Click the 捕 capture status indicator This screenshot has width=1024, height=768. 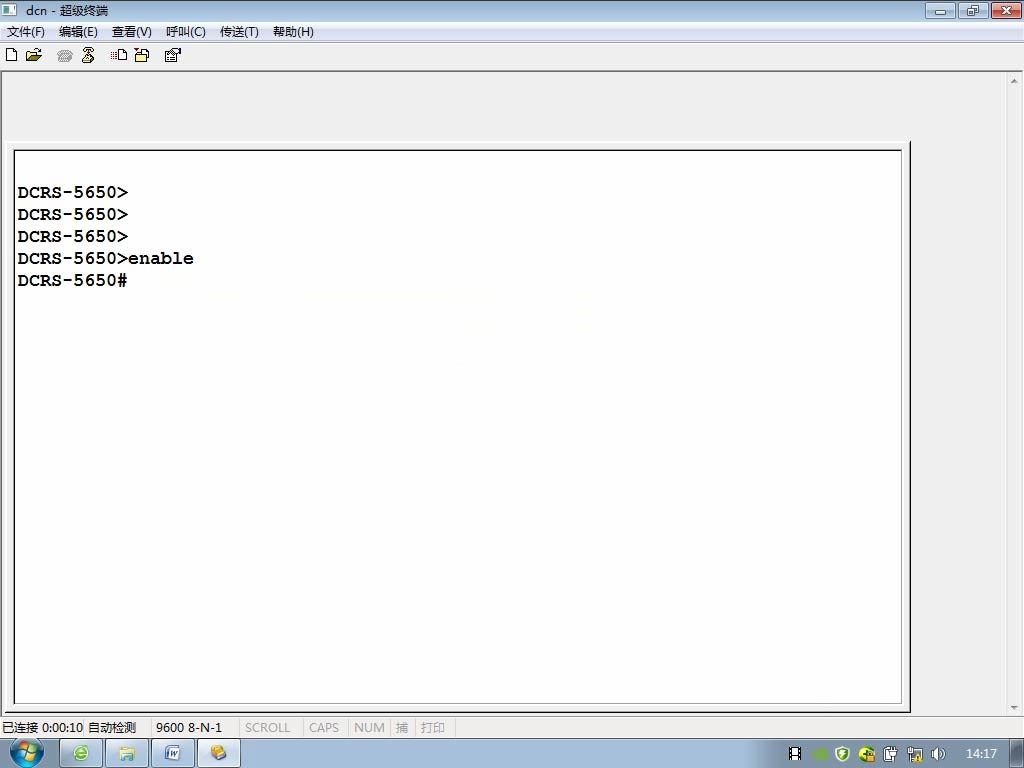(x=402, y=727)
